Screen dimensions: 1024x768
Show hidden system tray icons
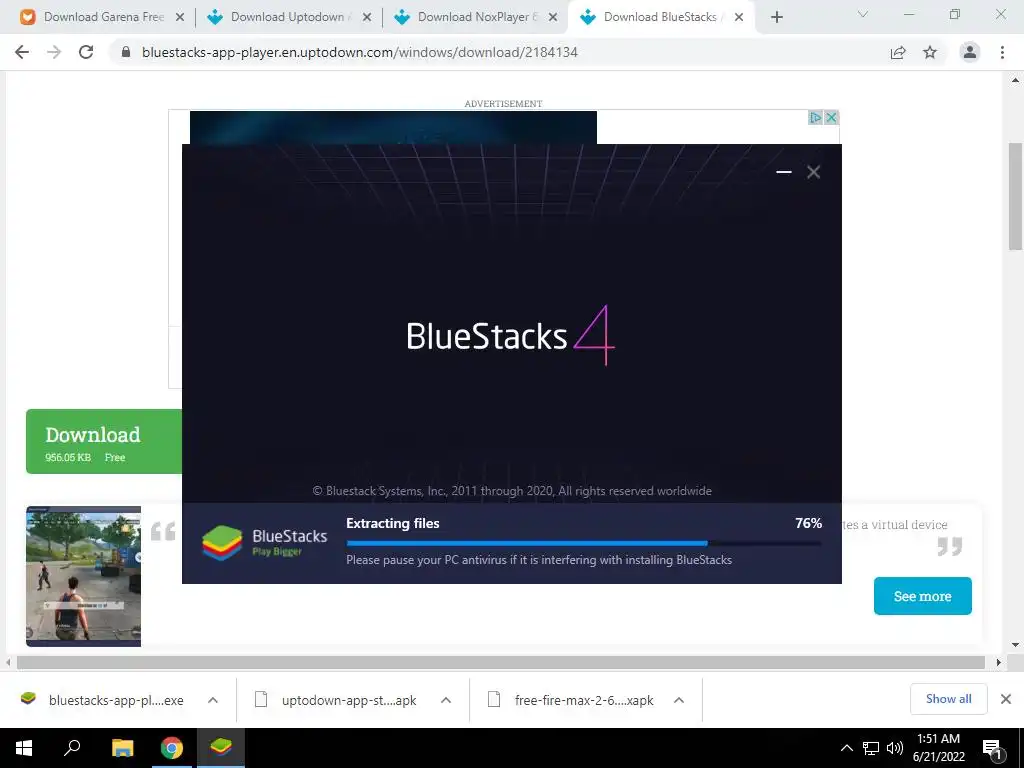coord(846,748)
